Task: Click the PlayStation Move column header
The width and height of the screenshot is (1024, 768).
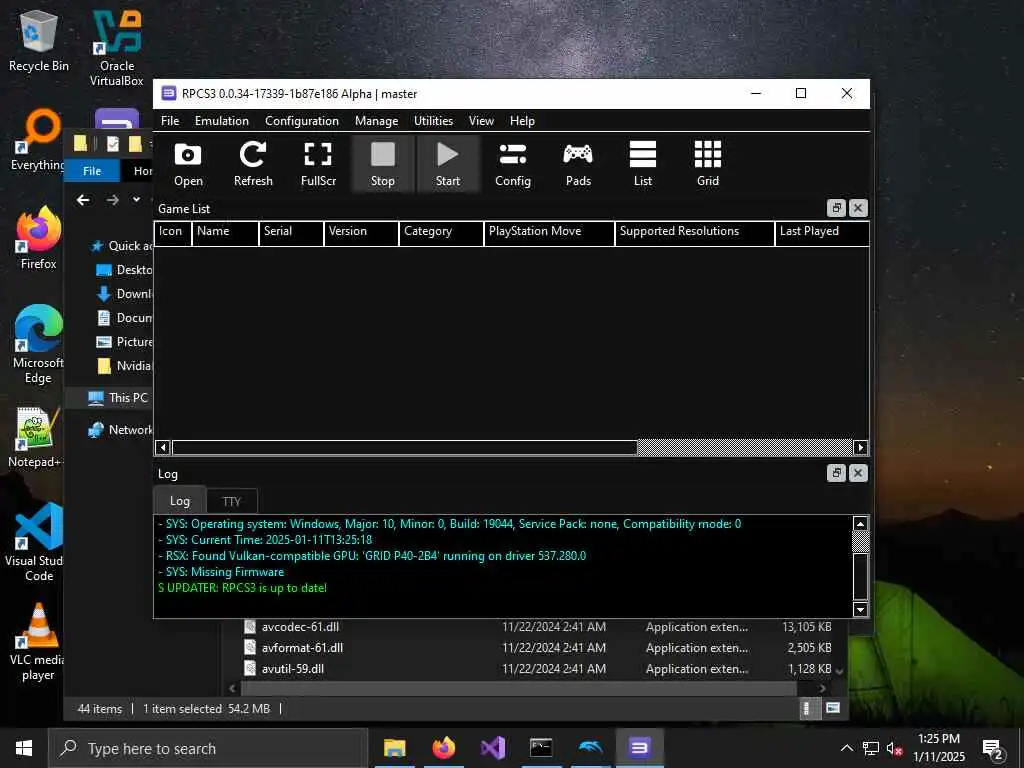Action: point(549,233)
